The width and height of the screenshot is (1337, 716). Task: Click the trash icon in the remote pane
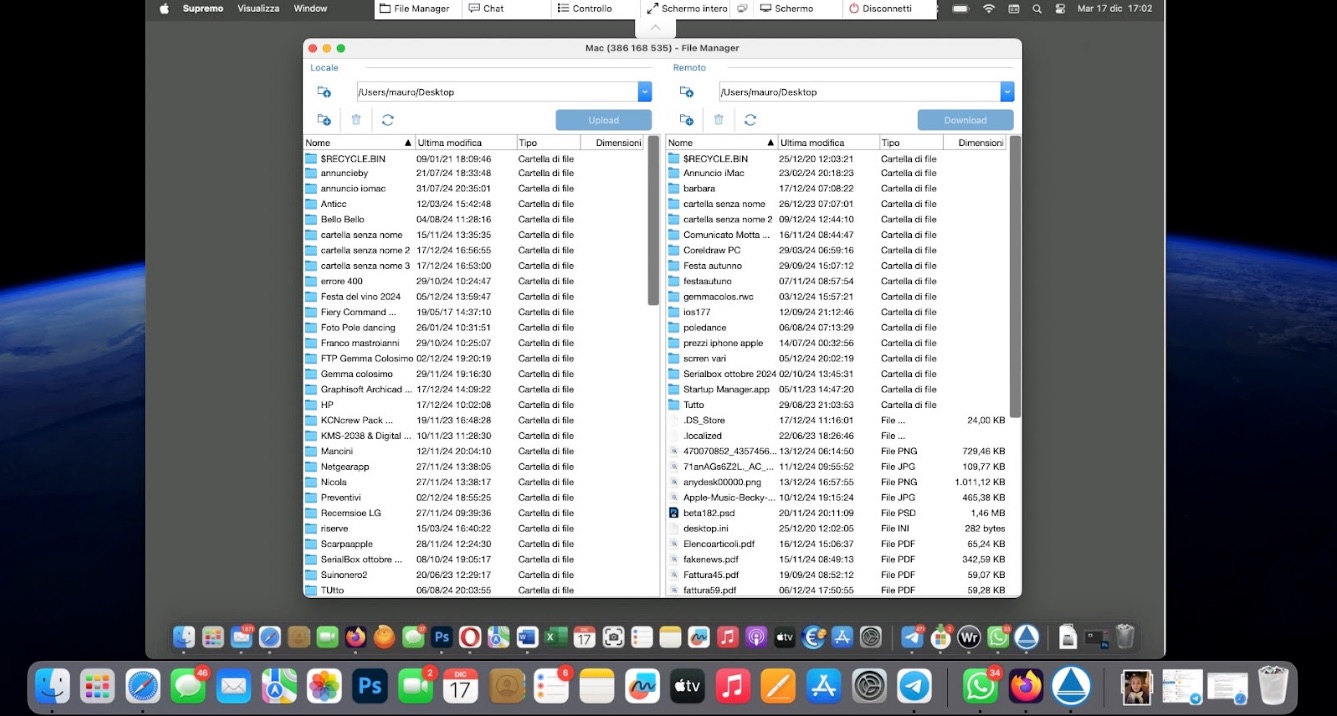click(x=718, y=119)
